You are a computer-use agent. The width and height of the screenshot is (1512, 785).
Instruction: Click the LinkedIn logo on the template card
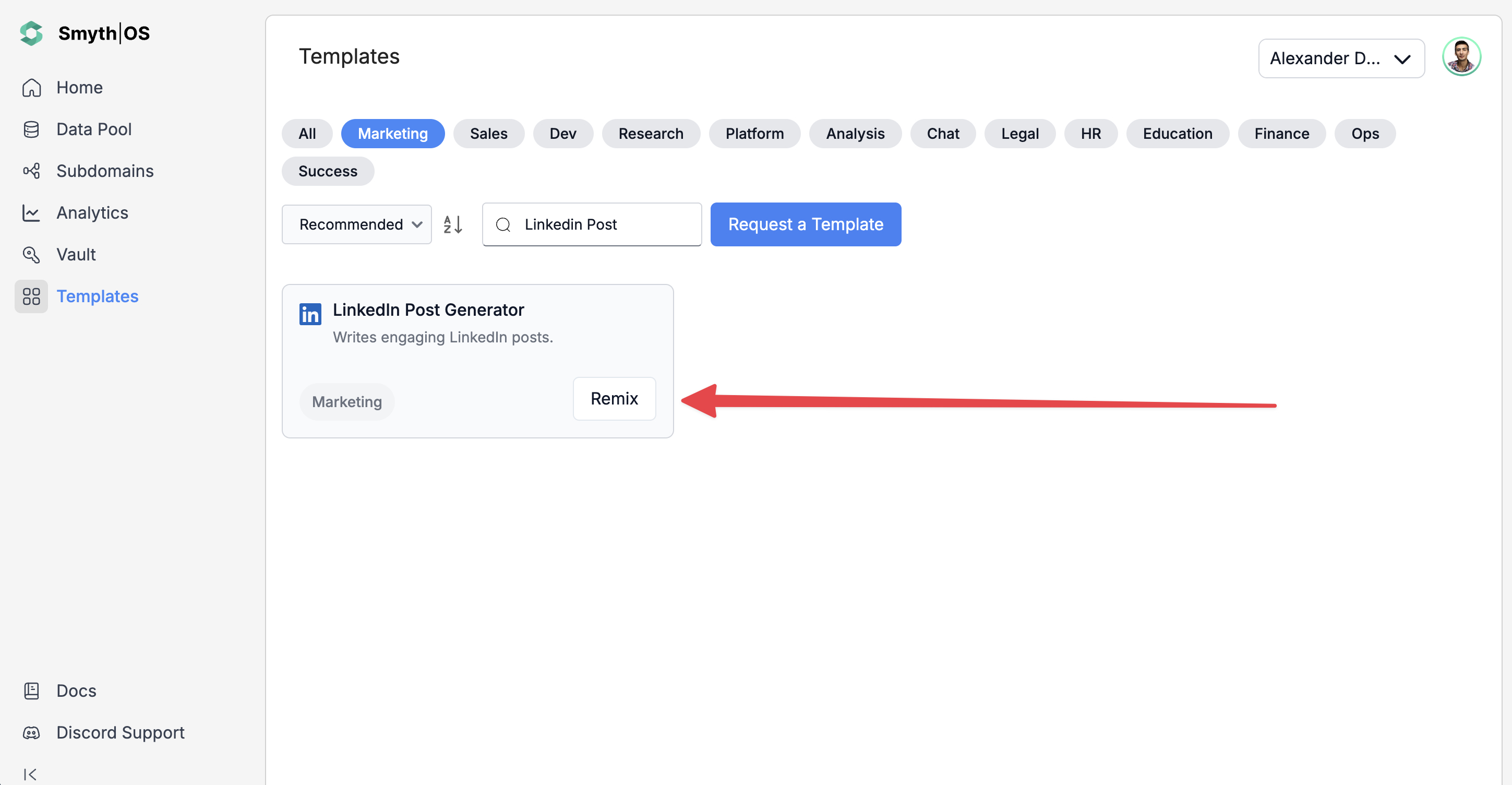click(310, 314)
